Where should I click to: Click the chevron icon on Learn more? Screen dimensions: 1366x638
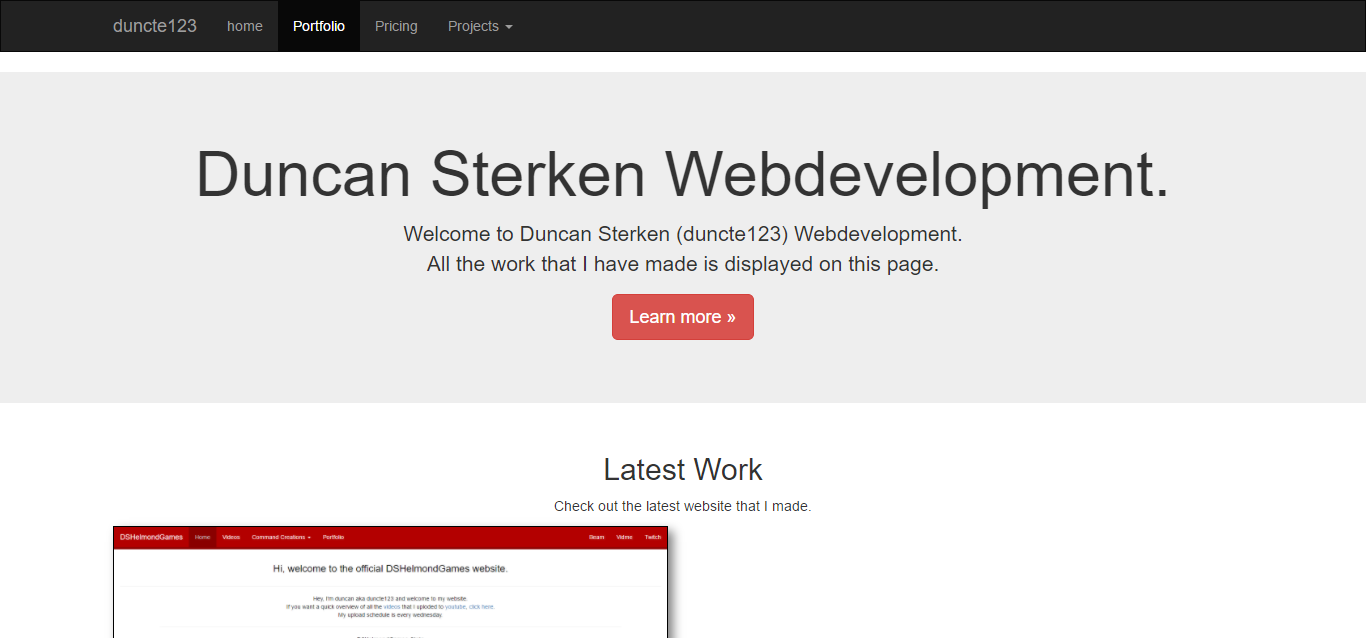tap(729, 317)
